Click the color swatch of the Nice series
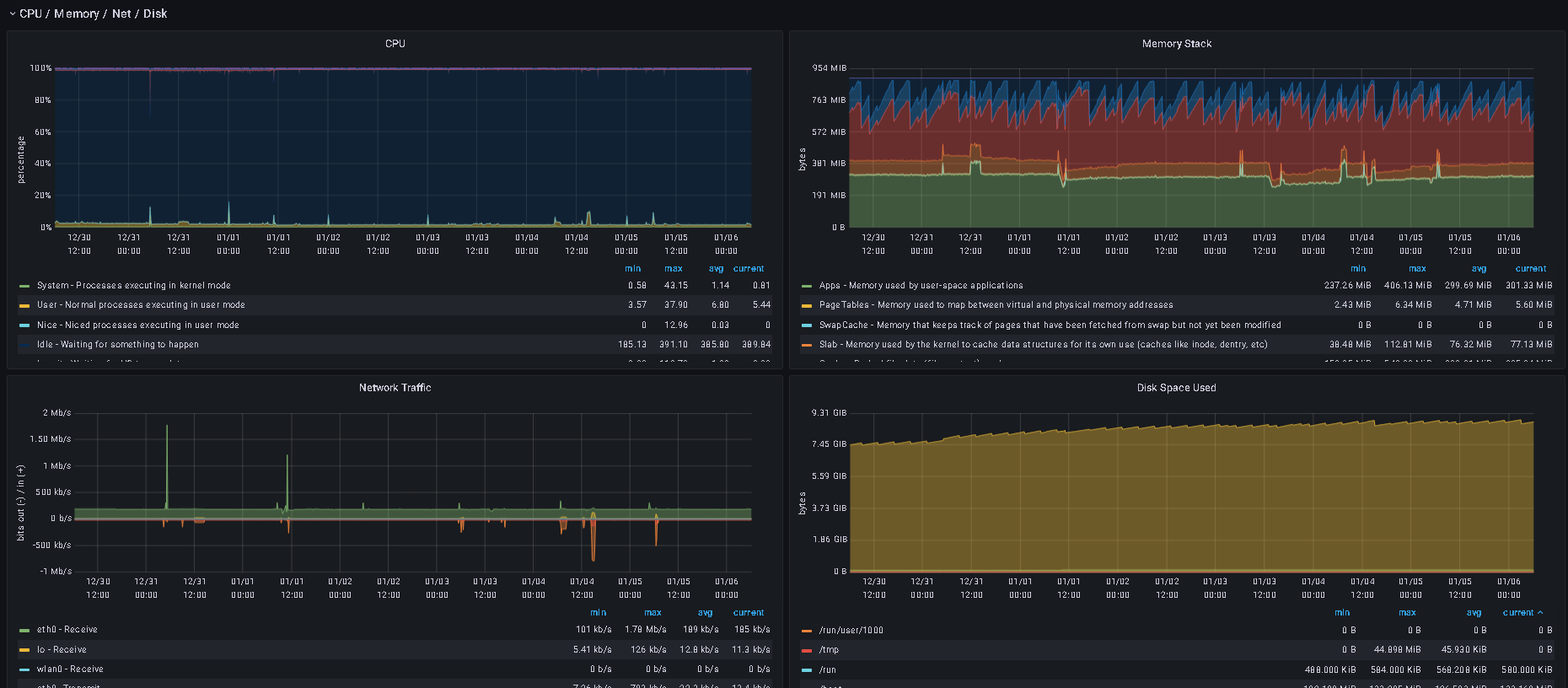The height and width of the screenshot is (688, 1568). point(24,325)
